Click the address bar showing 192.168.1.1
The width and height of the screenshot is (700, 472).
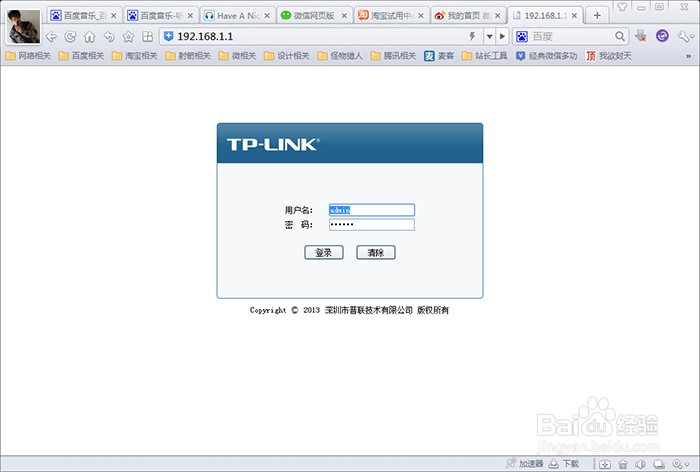tap(321, 37)
